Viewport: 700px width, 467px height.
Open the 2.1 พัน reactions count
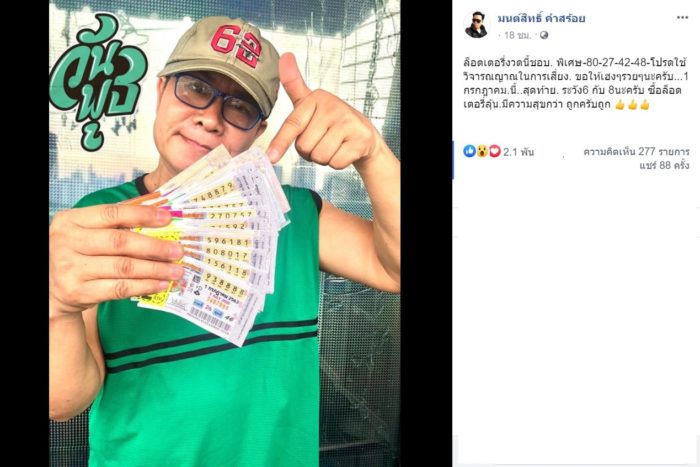(x=518, y=152)
